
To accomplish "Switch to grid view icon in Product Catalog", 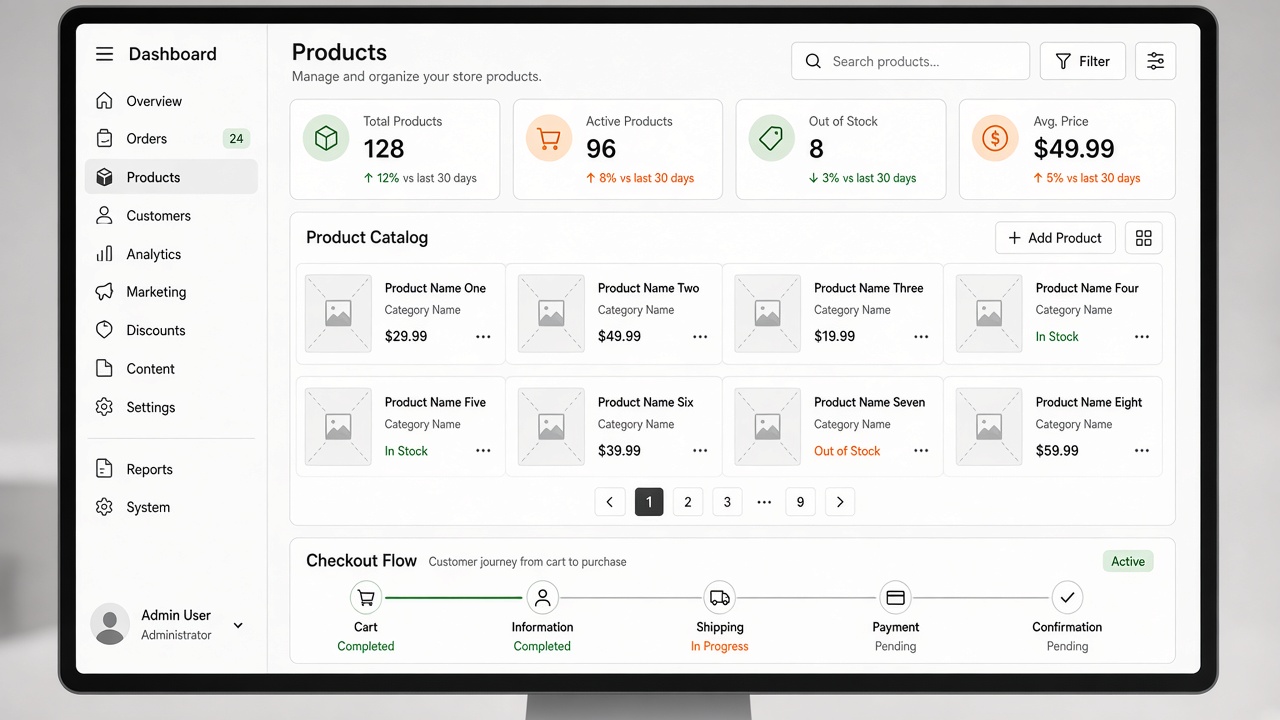I will 1144,238.
